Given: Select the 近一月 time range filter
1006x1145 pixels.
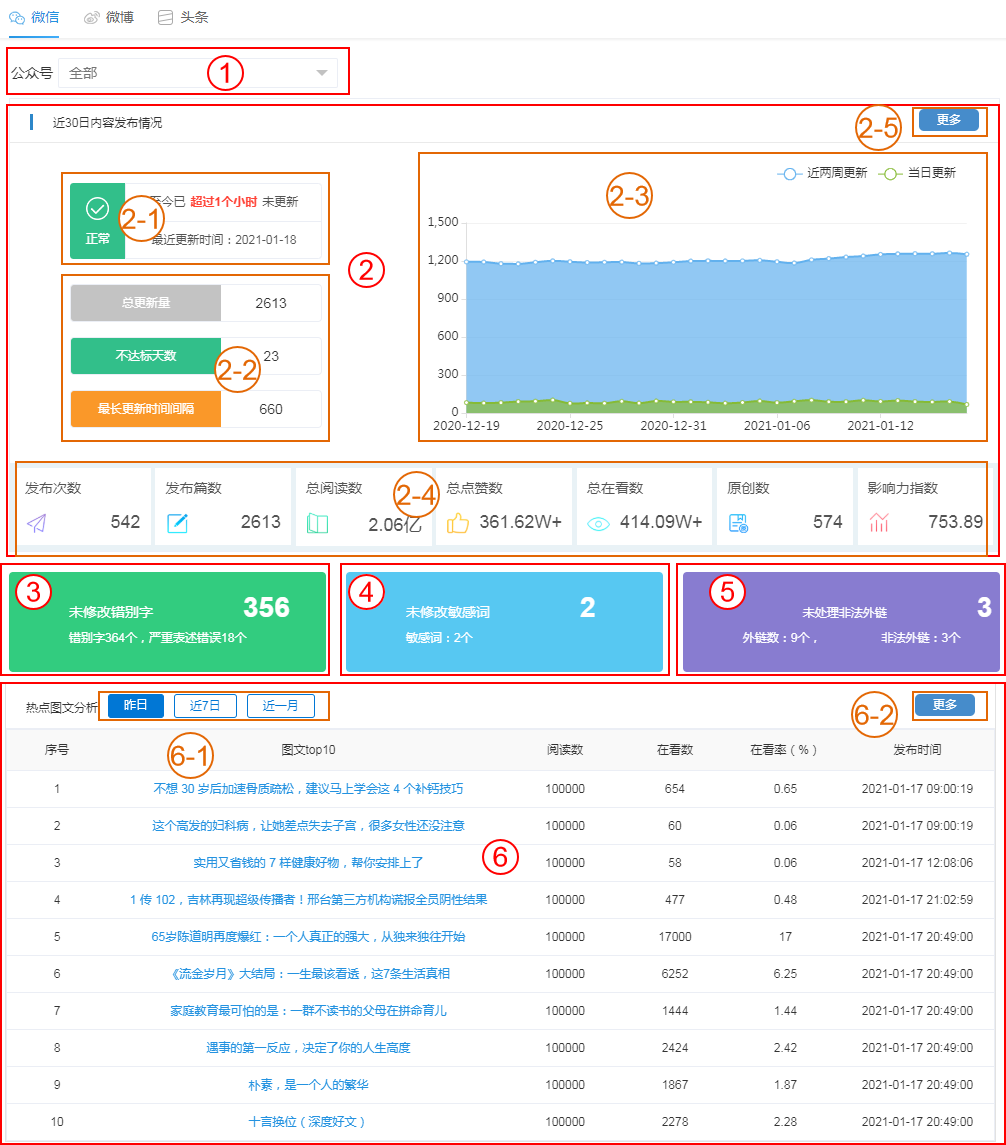Looking at the screenshot, I should [281, 706].
